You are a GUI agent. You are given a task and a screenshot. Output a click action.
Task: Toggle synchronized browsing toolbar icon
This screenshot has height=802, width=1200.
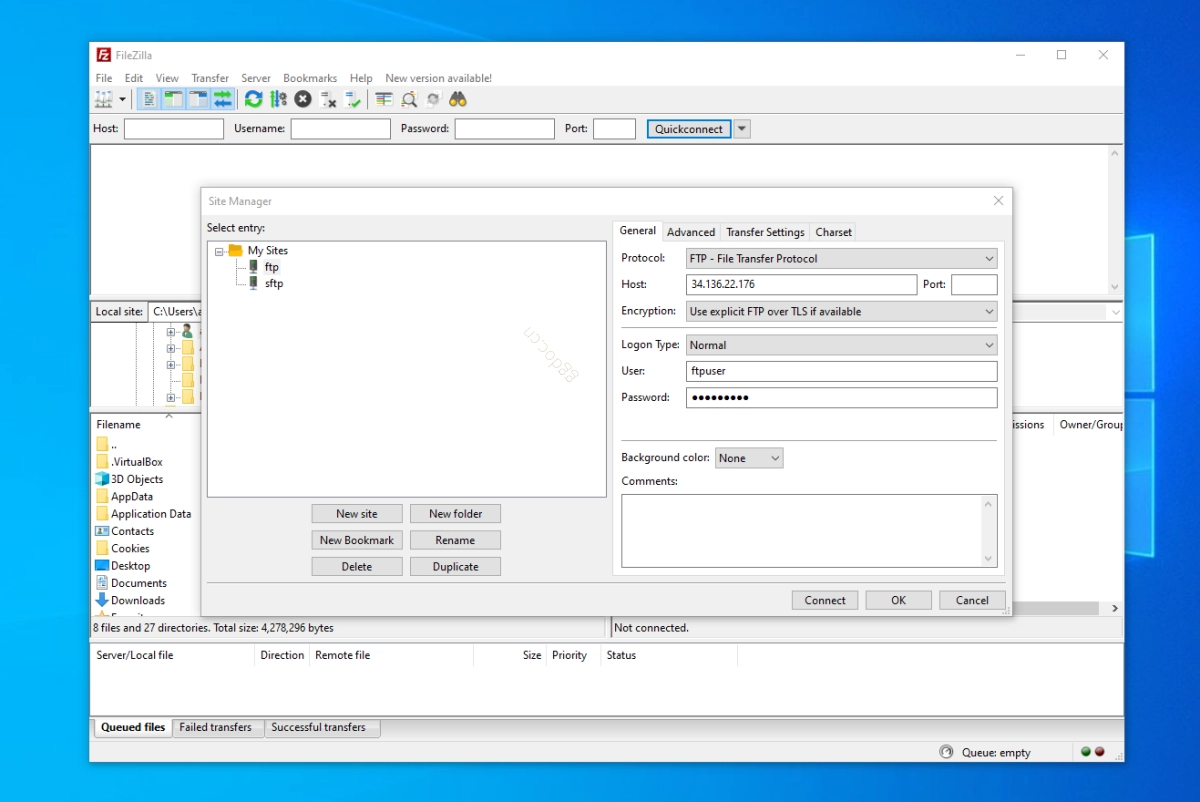click(x=433, y=99)
